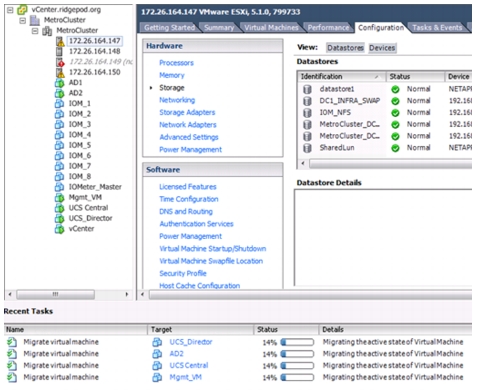Open Time Configuration link
The height and width of the screenshot is (391, 491).
(x=189, y=199)
